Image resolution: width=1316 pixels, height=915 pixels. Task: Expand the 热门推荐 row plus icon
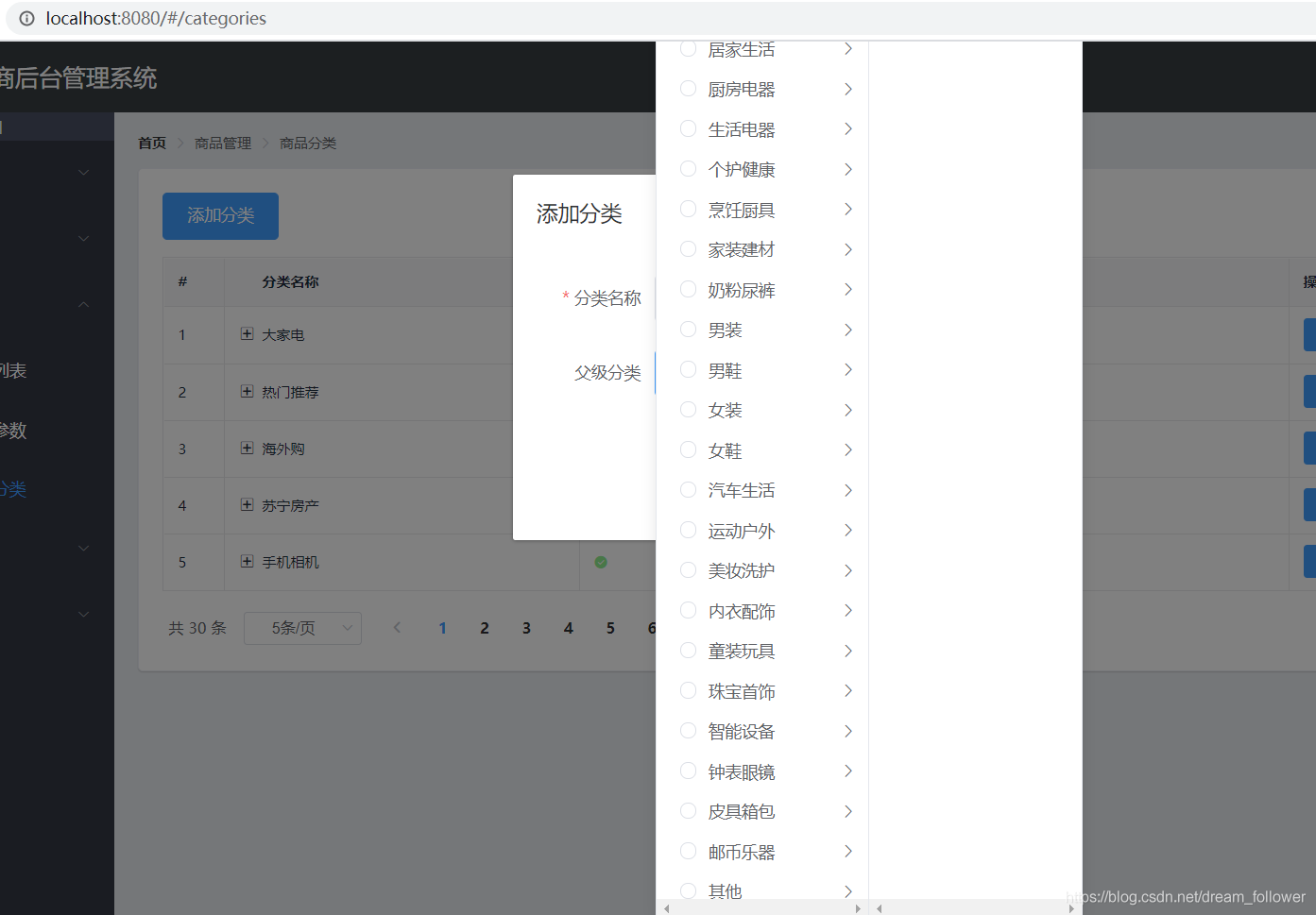(x=247, y=391)
